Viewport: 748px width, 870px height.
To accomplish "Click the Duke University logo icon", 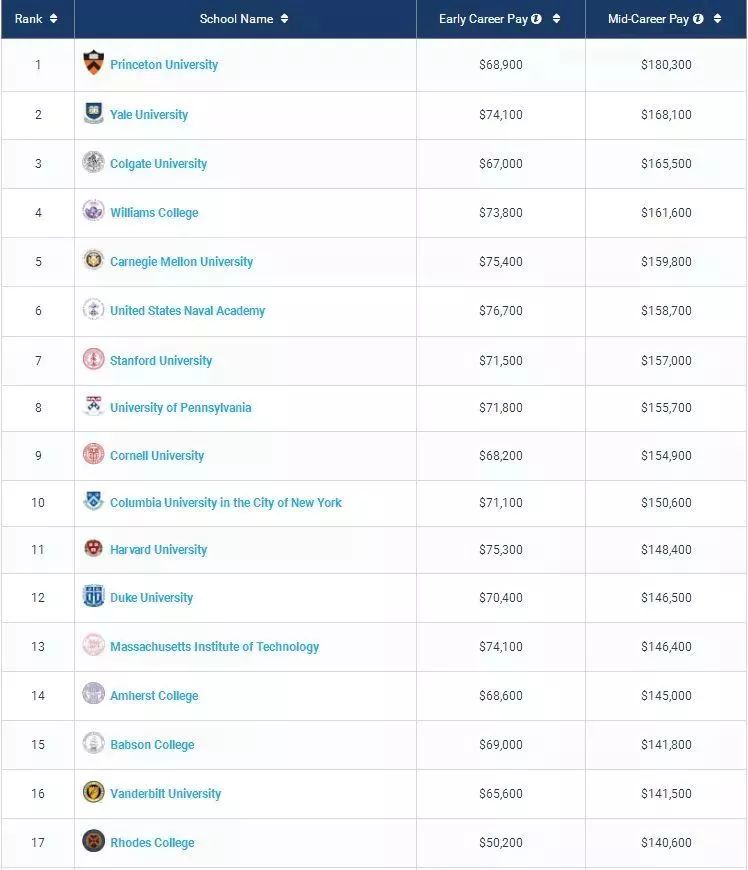I will coord(93,596).
